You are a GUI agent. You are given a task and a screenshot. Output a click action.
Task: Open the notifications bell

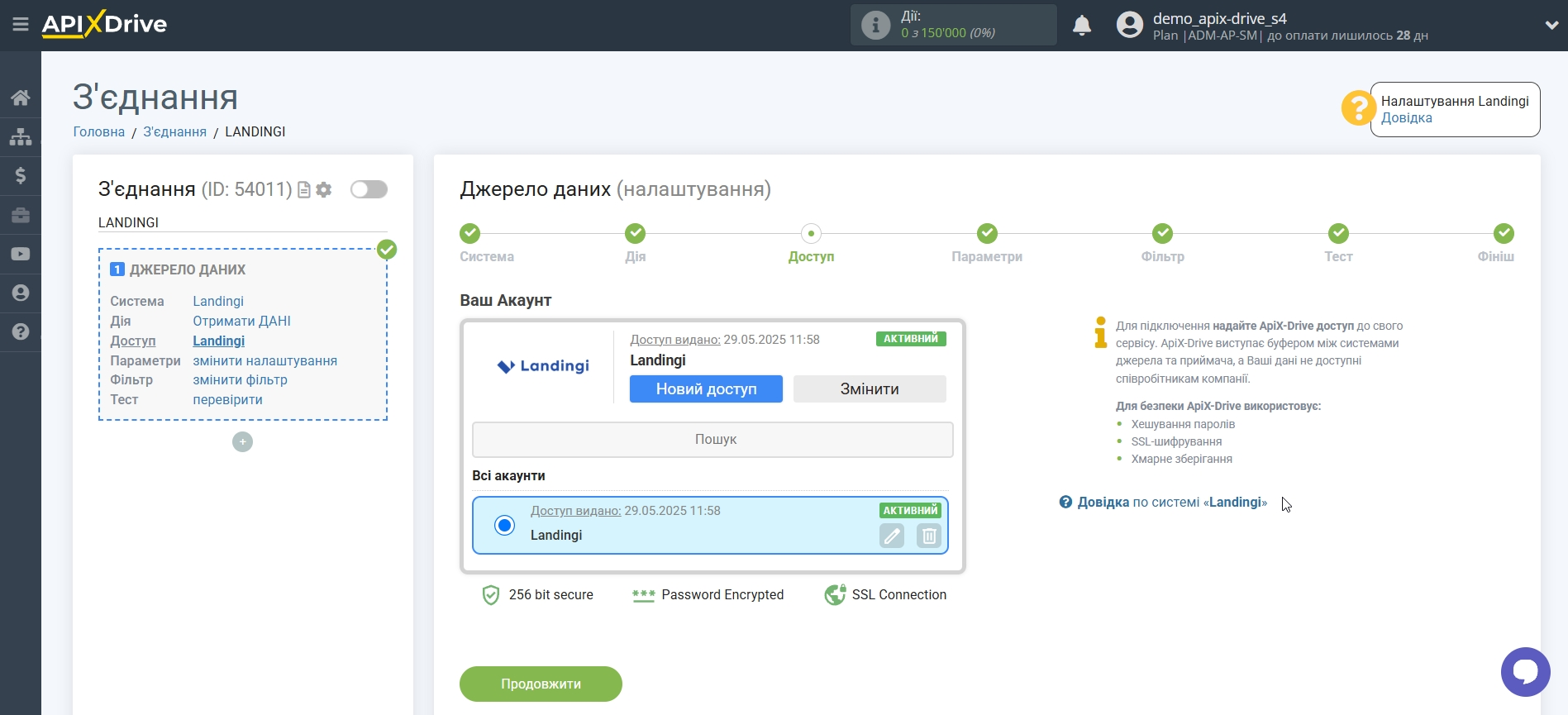click(x=1082, y=26)
